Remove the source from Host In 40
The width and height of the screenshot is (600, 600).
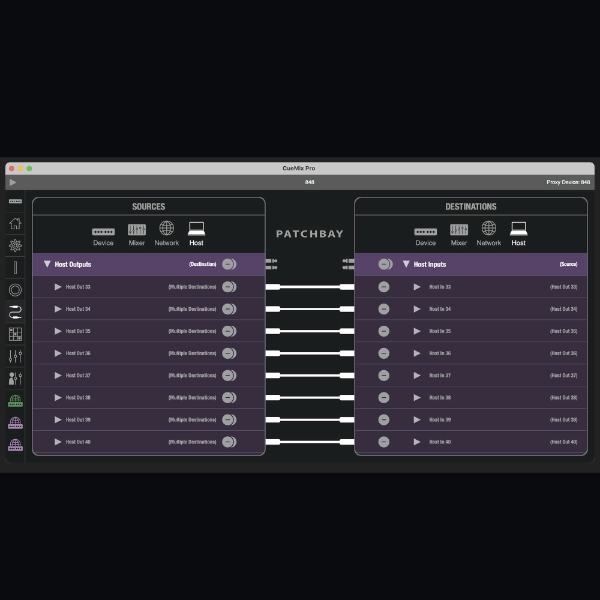pyautogui.click(x=384, y=442)
